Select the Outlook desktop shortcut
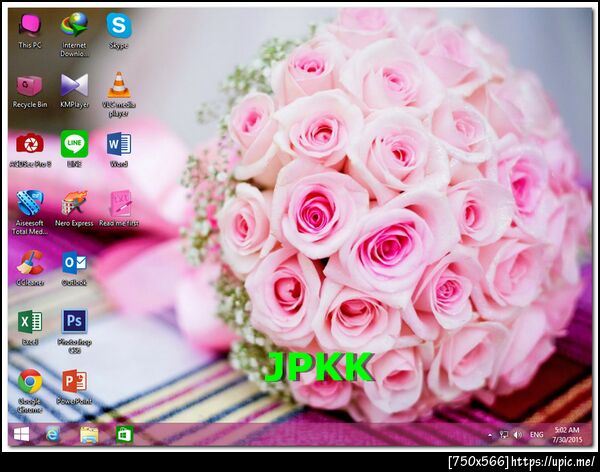Screen dimensions: 600x472 pyautogui.click(x=74, y=269)
